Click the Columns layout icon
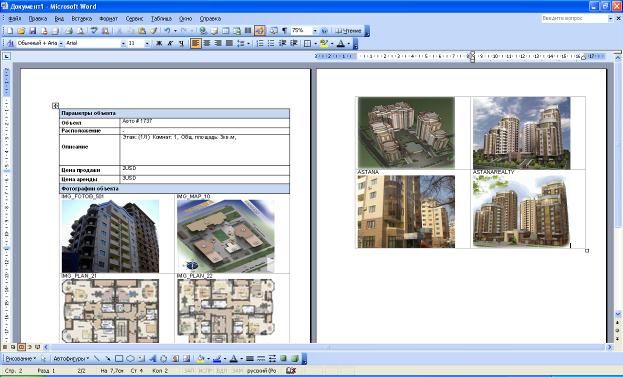The width and height of the screenshot is (623, 377). [x=248, y=31]
